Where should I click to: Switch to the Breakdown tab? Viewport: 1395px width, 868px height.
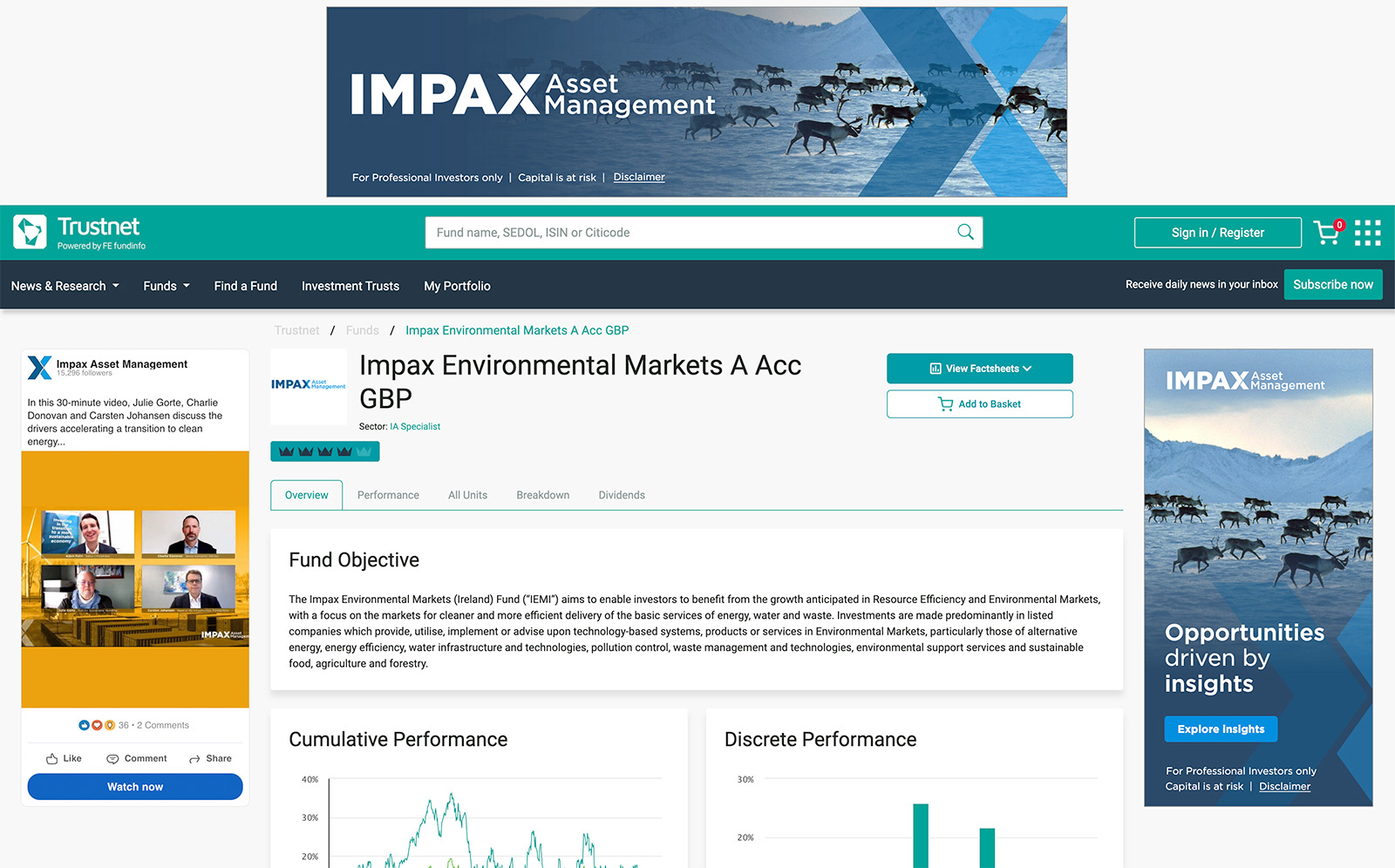(x=542, y=495)
